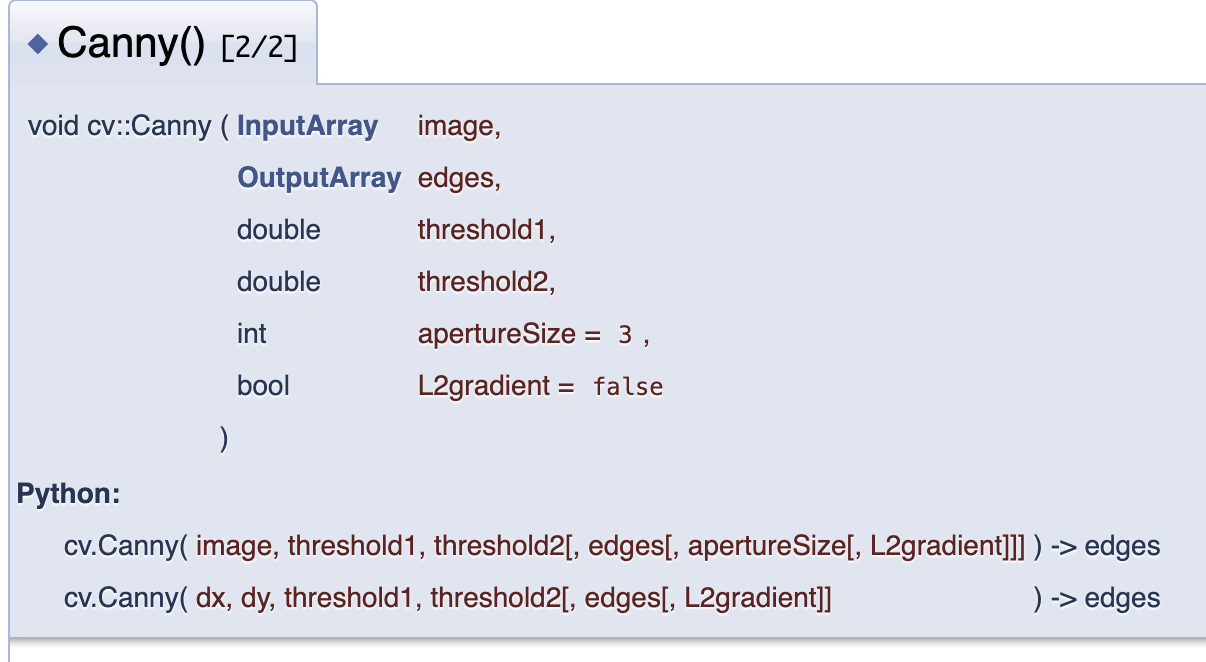Click the threshold1 parameter in the C++ signature

point(482,230)
